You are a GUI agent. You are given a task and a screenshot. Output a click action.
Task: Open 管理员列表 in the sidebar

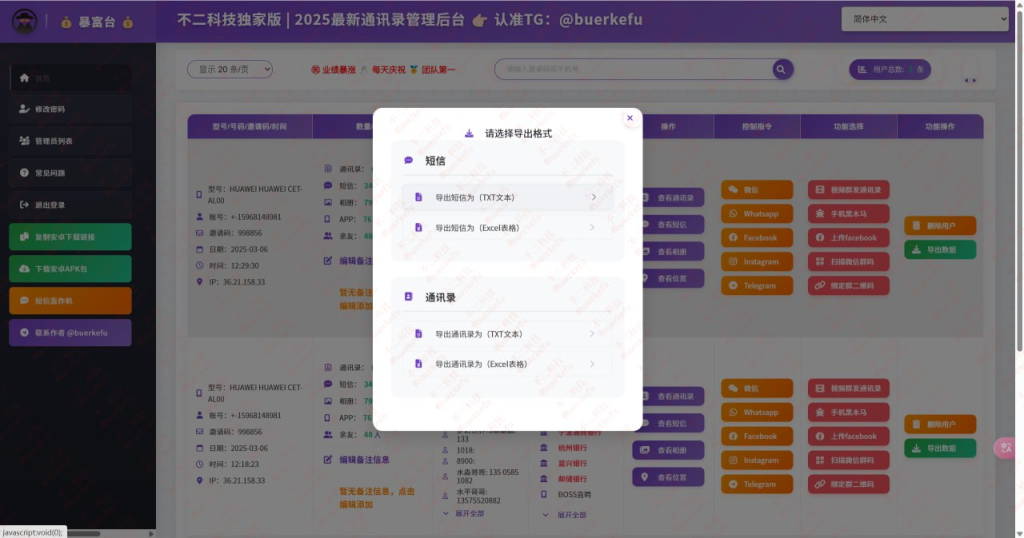coord(71,141)
